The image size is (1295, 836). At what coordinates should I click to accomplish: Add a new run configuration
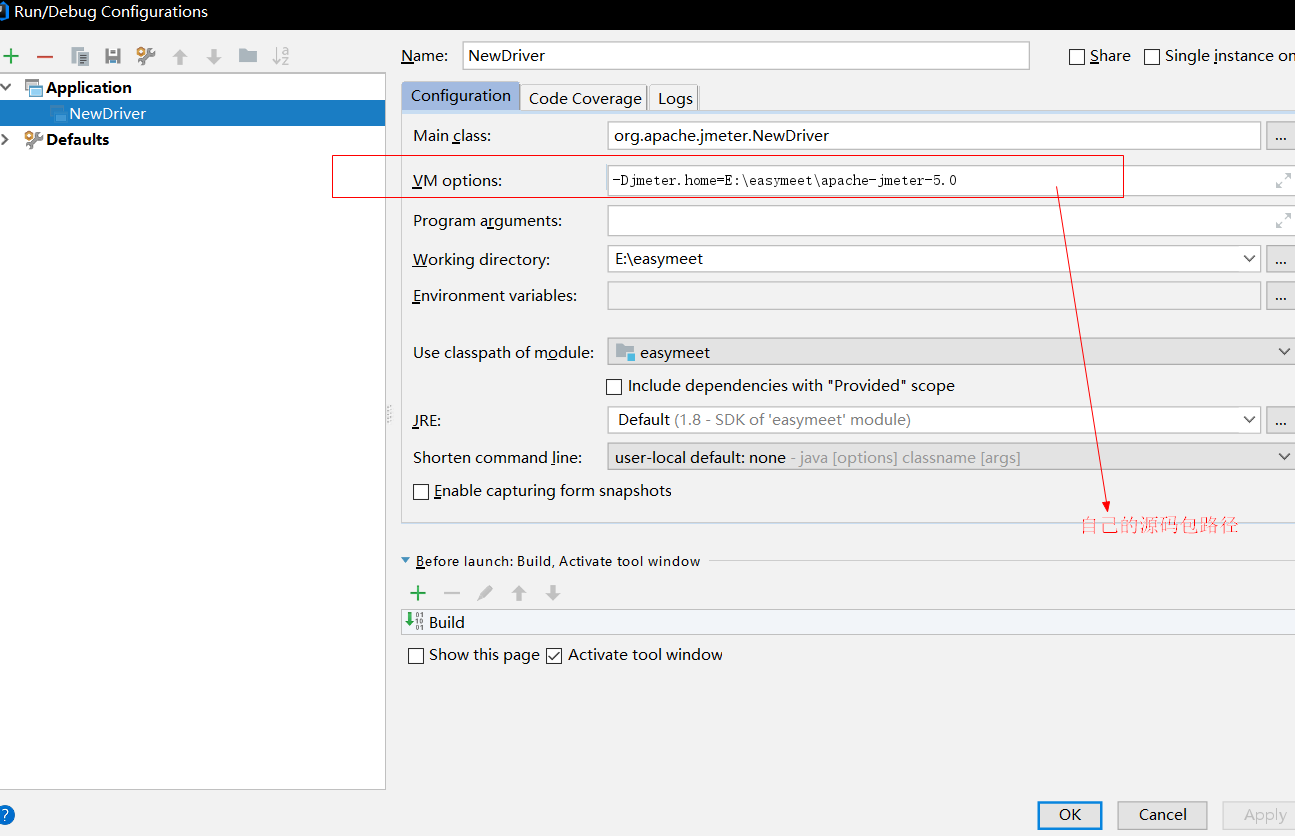pos(11,56)
